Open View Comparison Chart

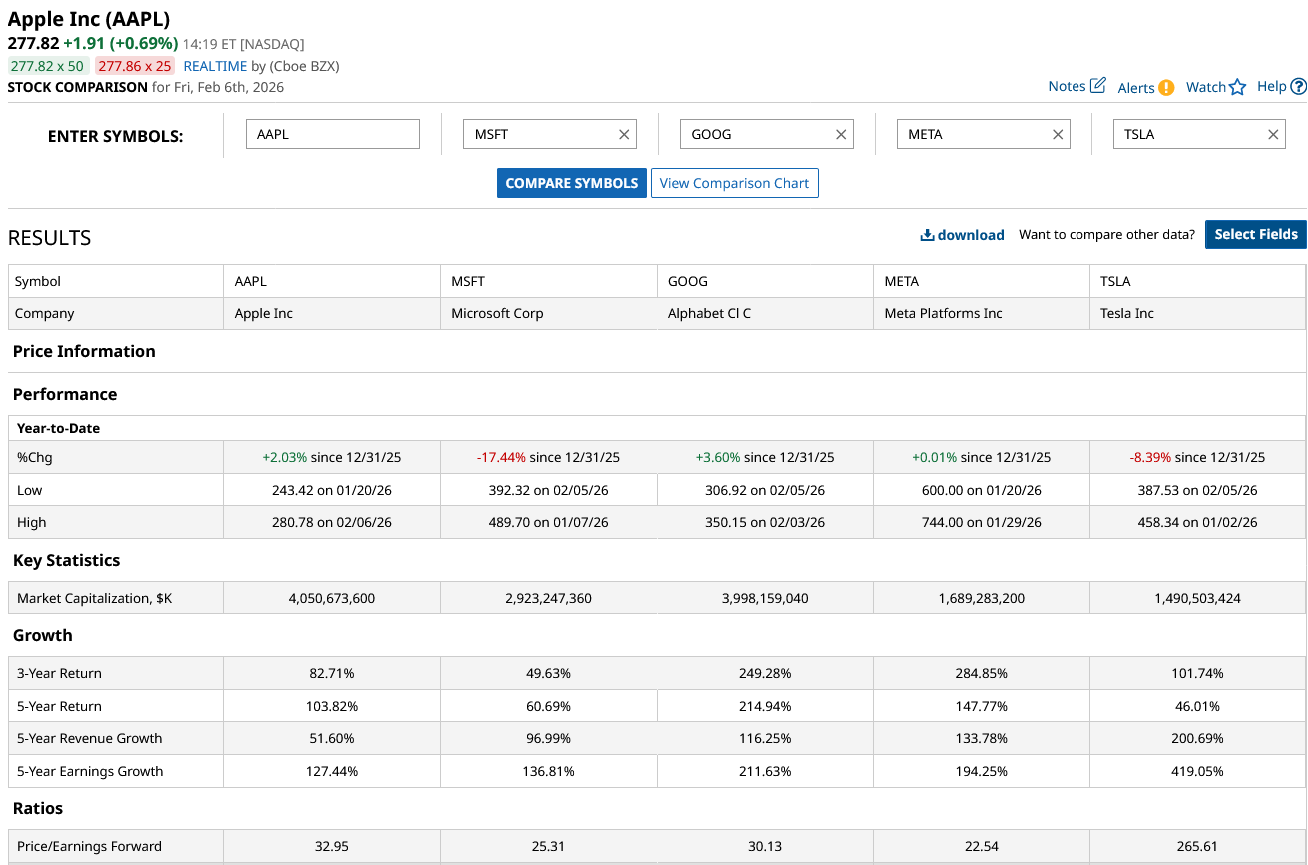734,183
